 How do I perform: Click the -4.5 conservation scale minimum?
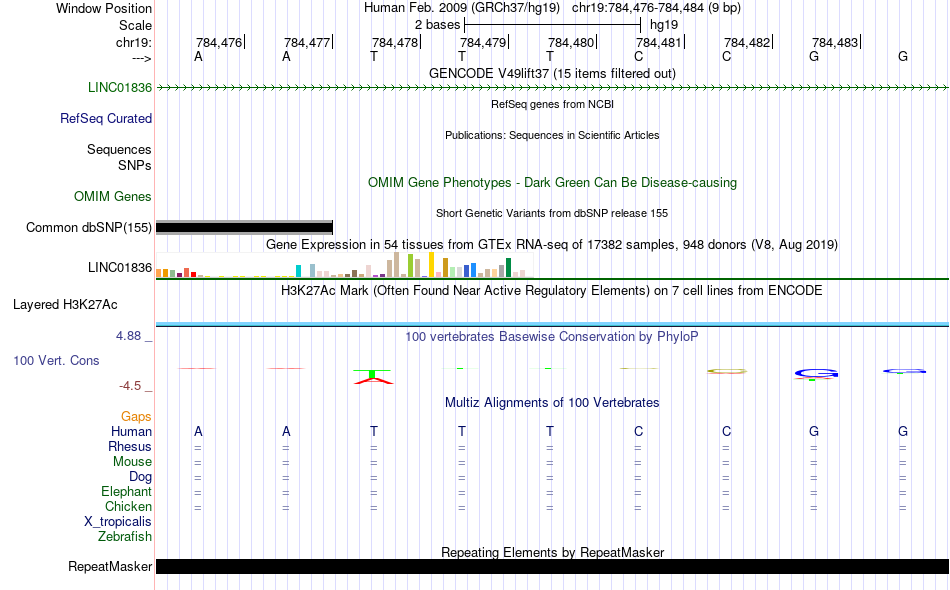pyautogui.click(x=130, y=386)
